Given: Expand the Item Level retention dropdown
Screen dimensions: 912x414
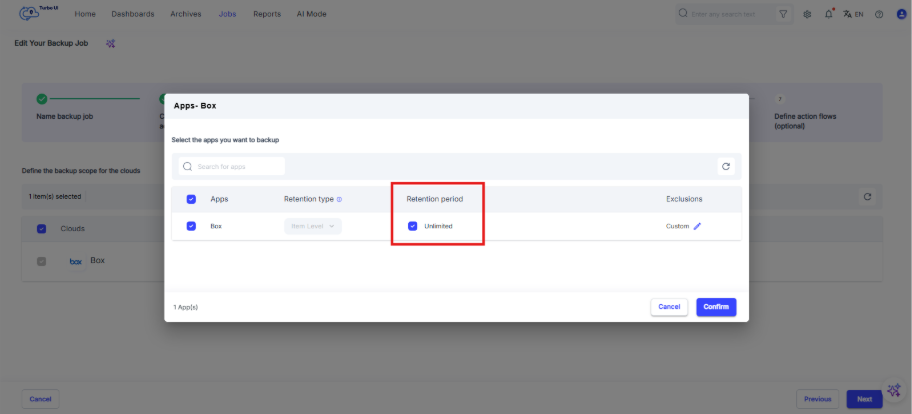Looking at the screenshot, I should click(x=313, y=226).
